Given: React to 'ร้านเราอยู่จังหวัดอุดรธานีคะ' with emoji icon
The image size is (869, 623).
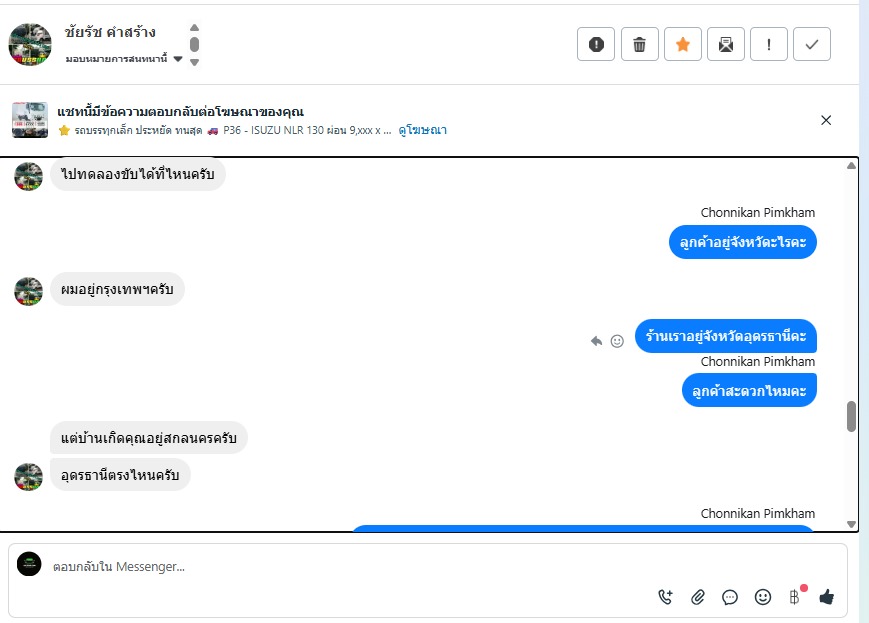Looking at the screenshot, I should tap(617, 341).
